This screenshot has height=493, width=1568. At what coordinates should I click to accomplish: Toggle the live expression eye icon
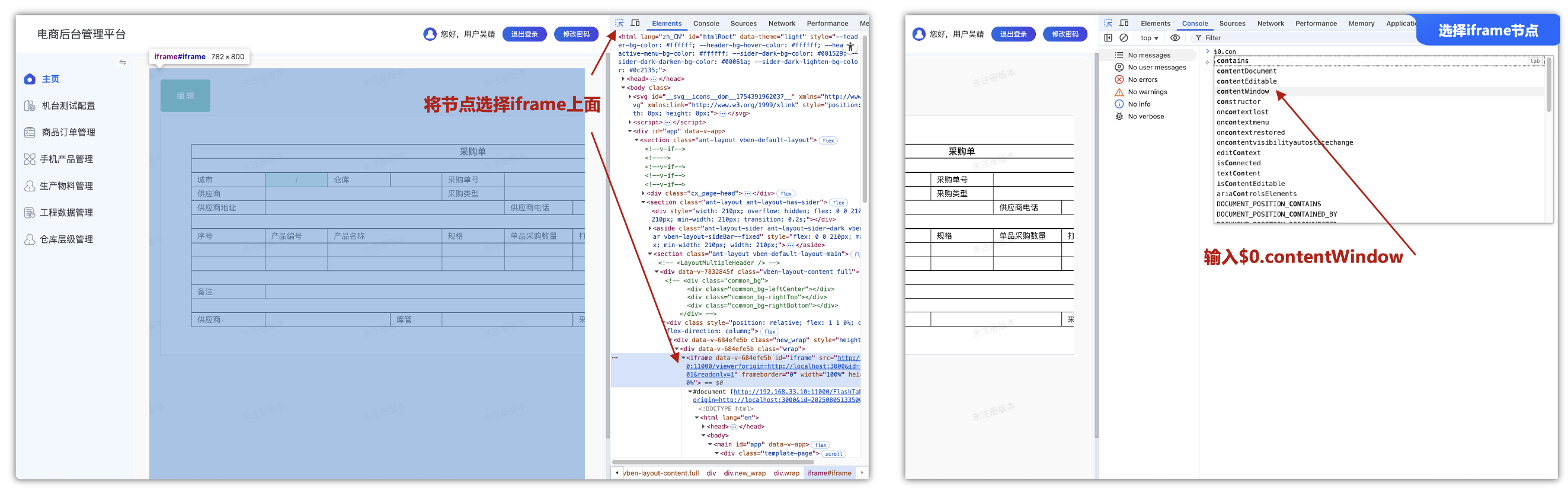pos(1175,38)
